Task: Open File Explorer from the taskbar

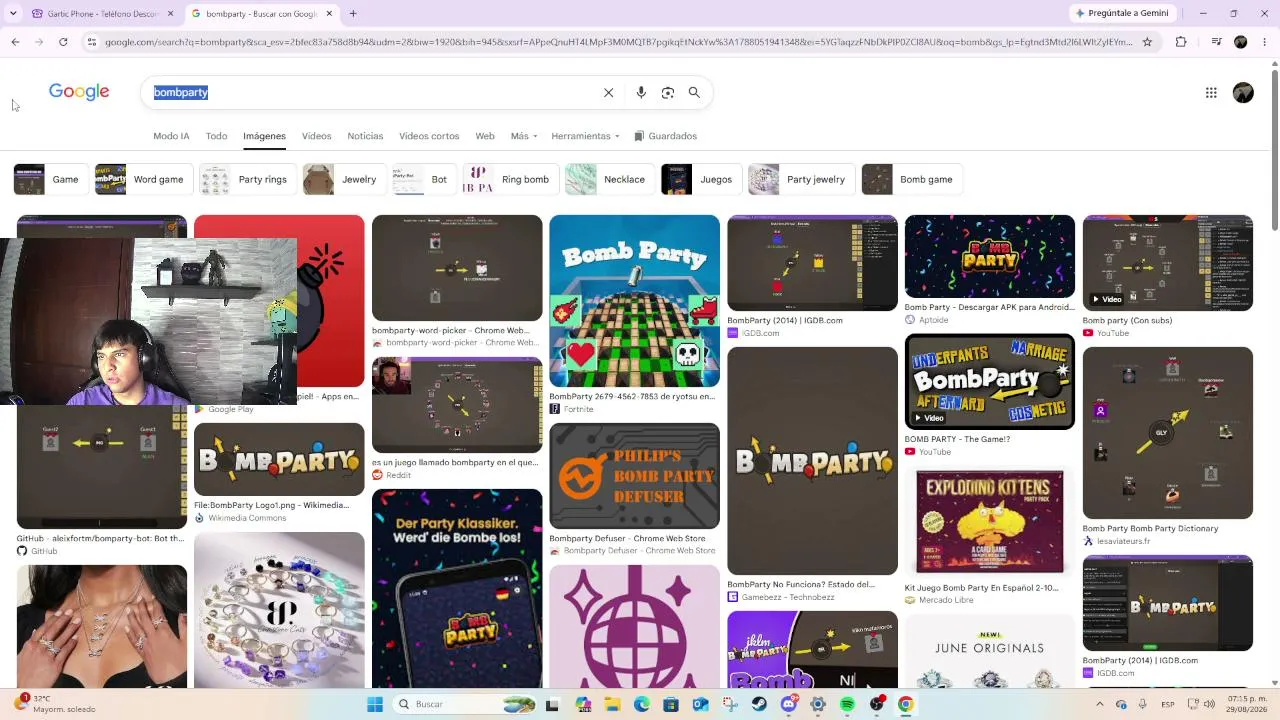Action: tap(613, 704)
